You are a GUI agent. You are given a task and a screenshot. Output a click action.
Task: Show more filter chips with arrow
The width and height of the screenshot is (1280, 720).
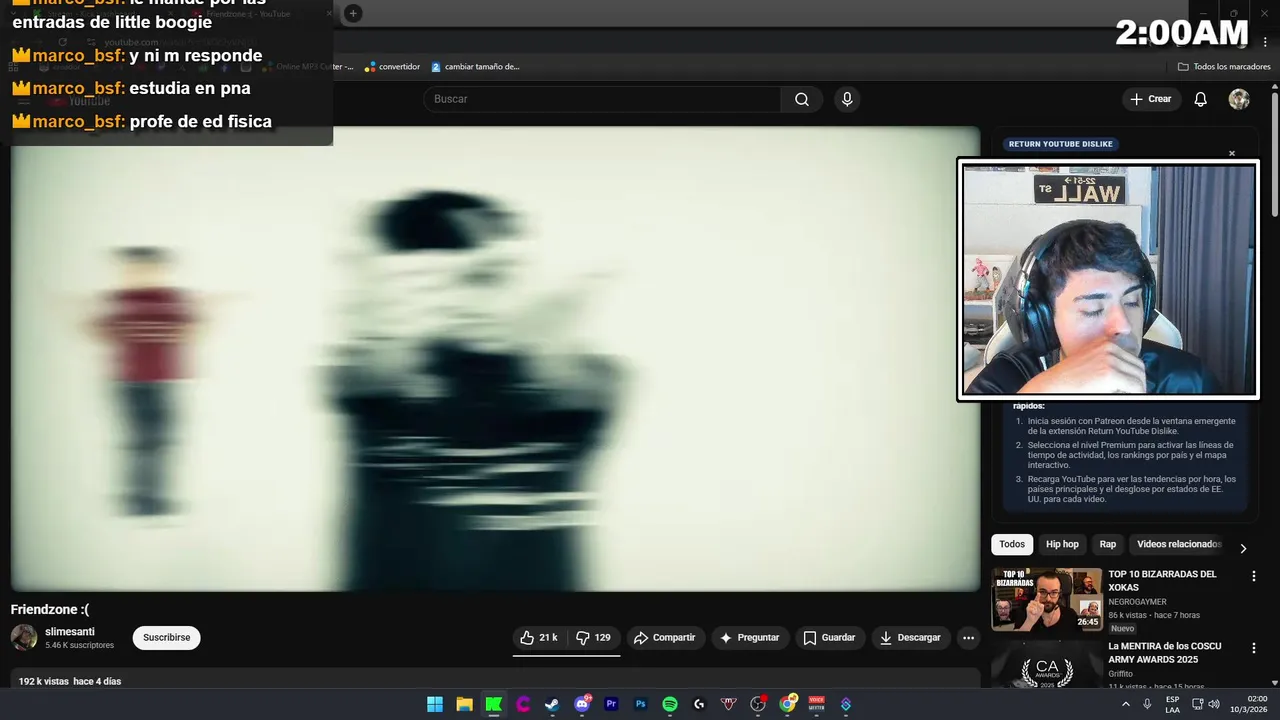1243,548
